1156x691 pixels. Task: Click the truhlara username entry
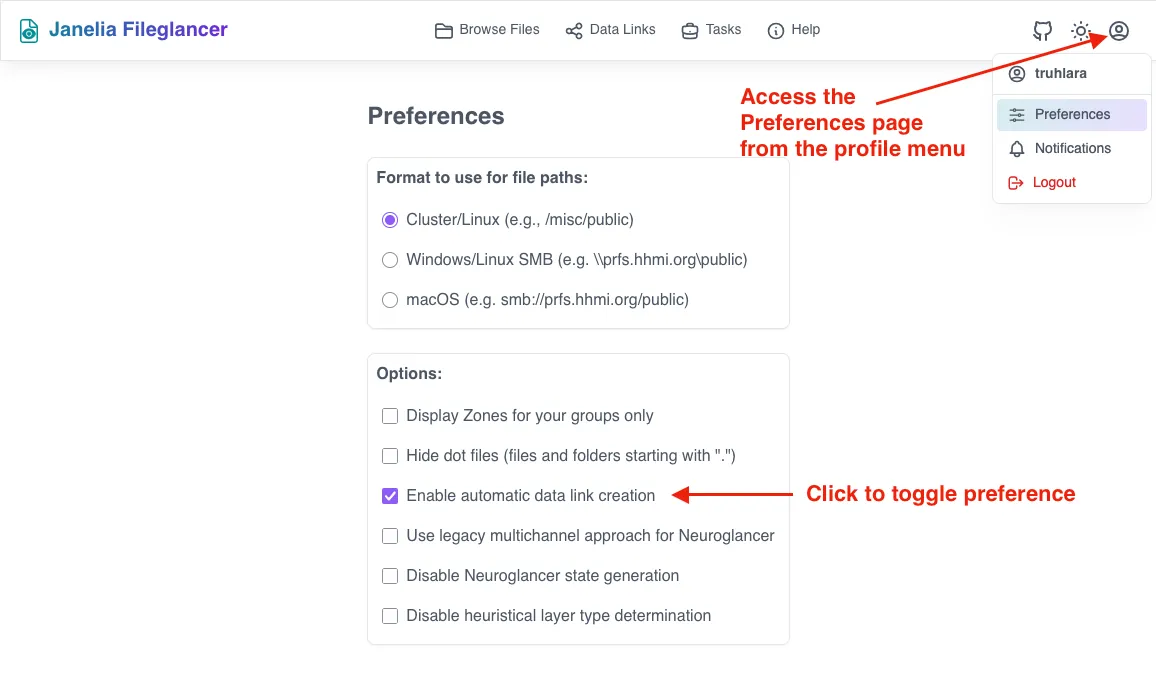click(x=1060, y=73)
